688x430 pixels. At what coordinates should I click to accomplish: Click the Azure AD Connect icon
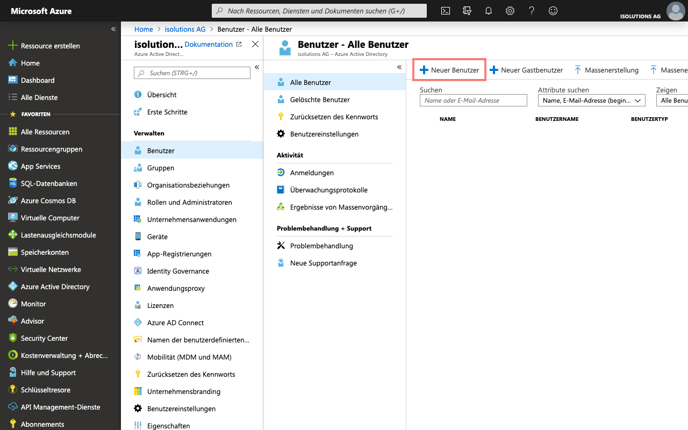138,322
